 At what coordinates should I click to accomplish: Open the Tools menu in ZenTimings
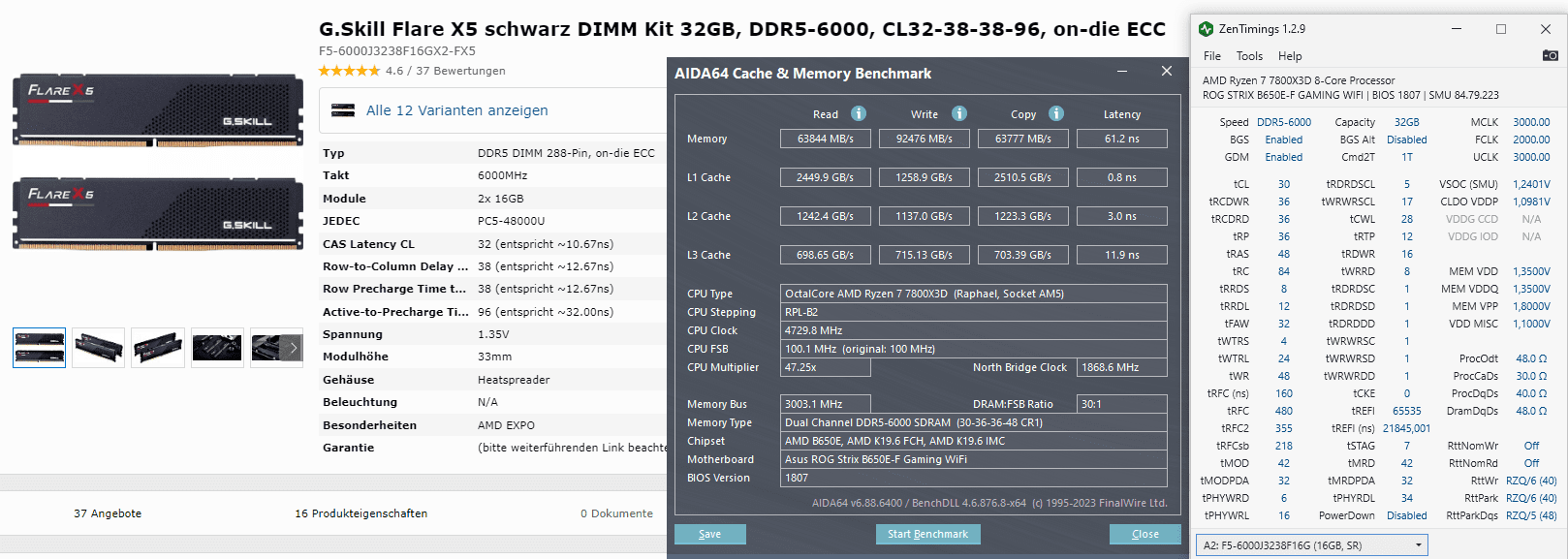1249,56
